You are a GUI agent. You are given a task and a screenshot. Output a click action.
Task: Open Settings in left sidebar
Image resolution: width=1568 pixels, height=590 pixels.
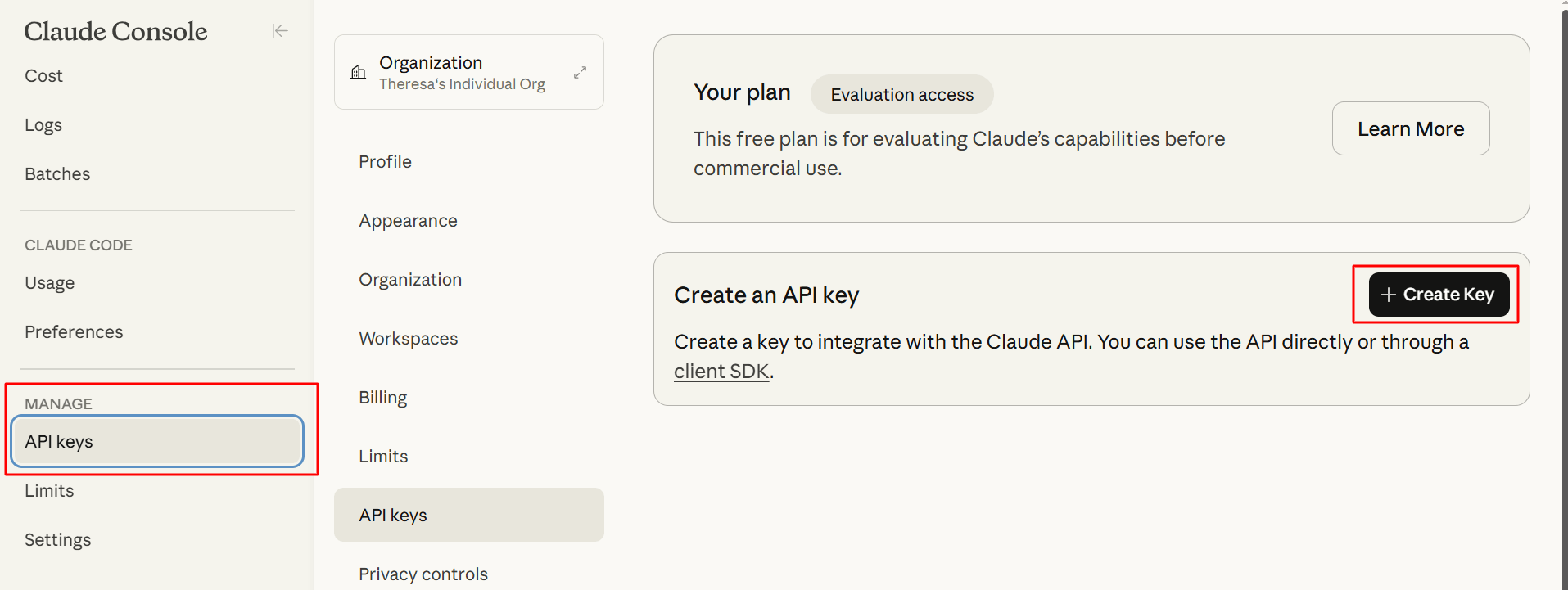pyautogui.click(x=58, y=540)
